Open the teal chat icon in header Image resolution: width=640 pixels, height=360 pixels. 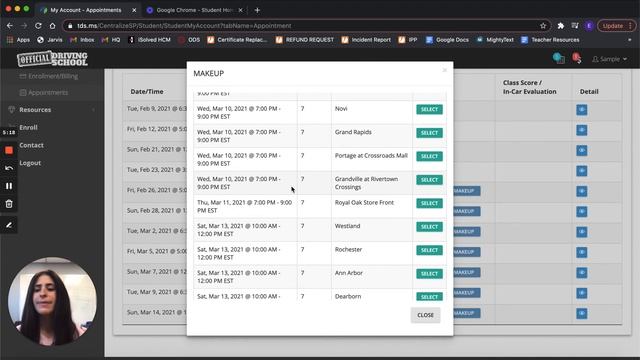[558, 58]
